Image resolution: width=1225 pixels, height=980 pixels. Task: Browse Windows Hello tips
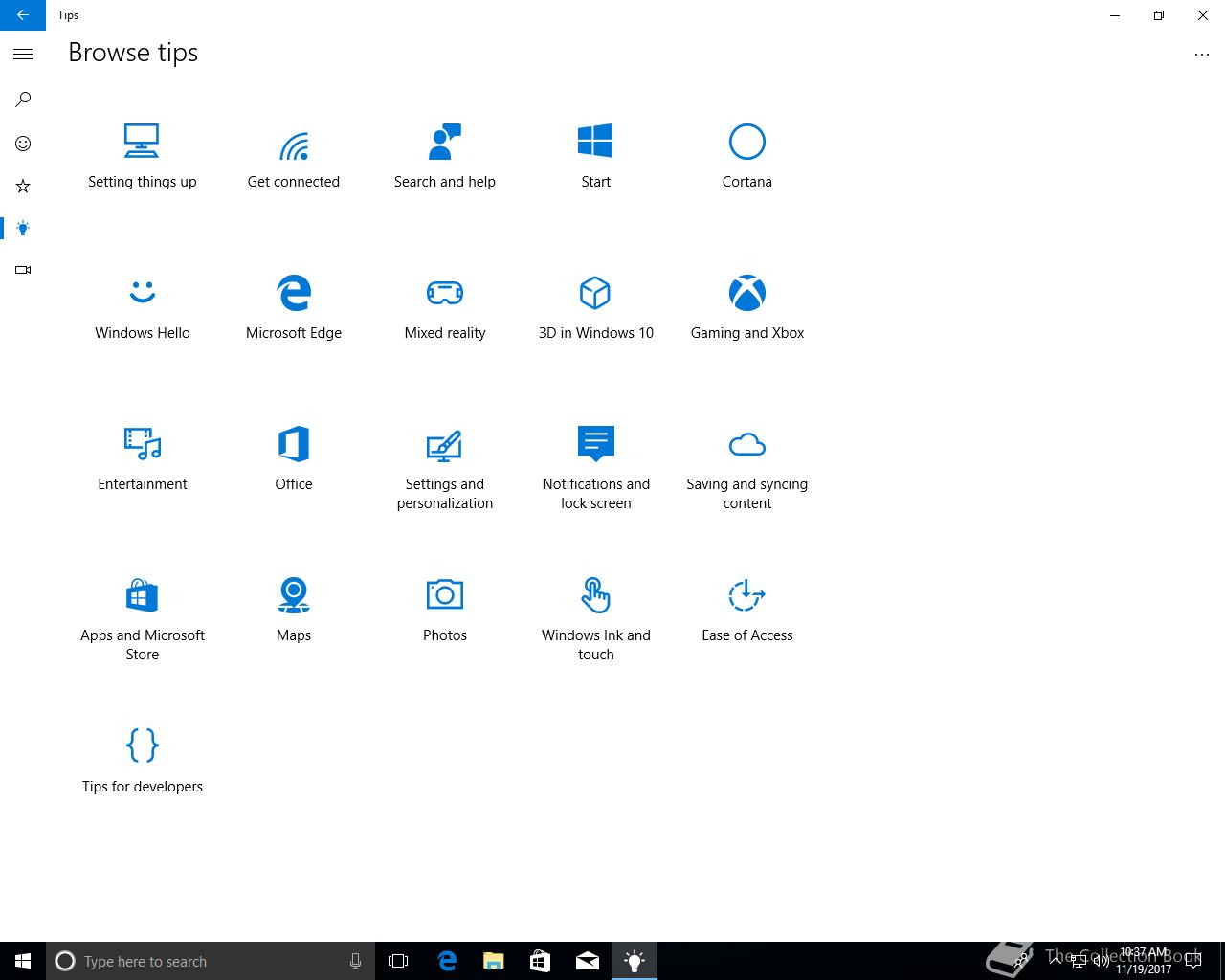143,309
